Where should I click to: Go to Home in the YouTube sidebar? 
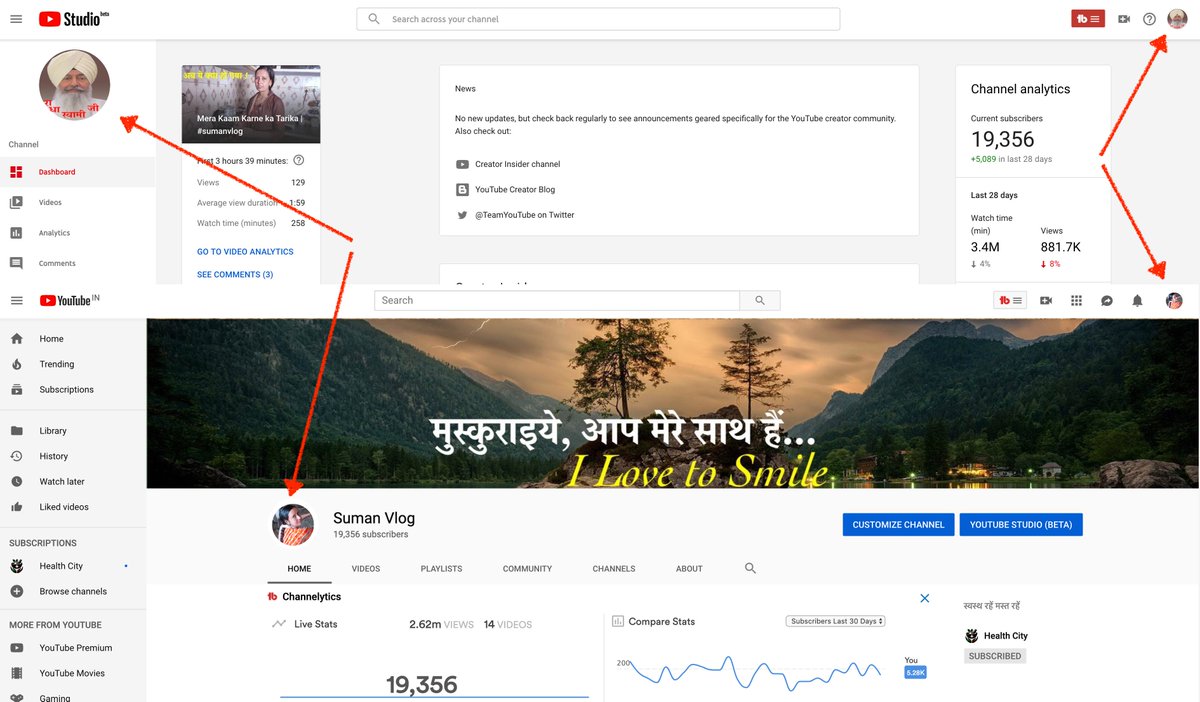(73, 339)
